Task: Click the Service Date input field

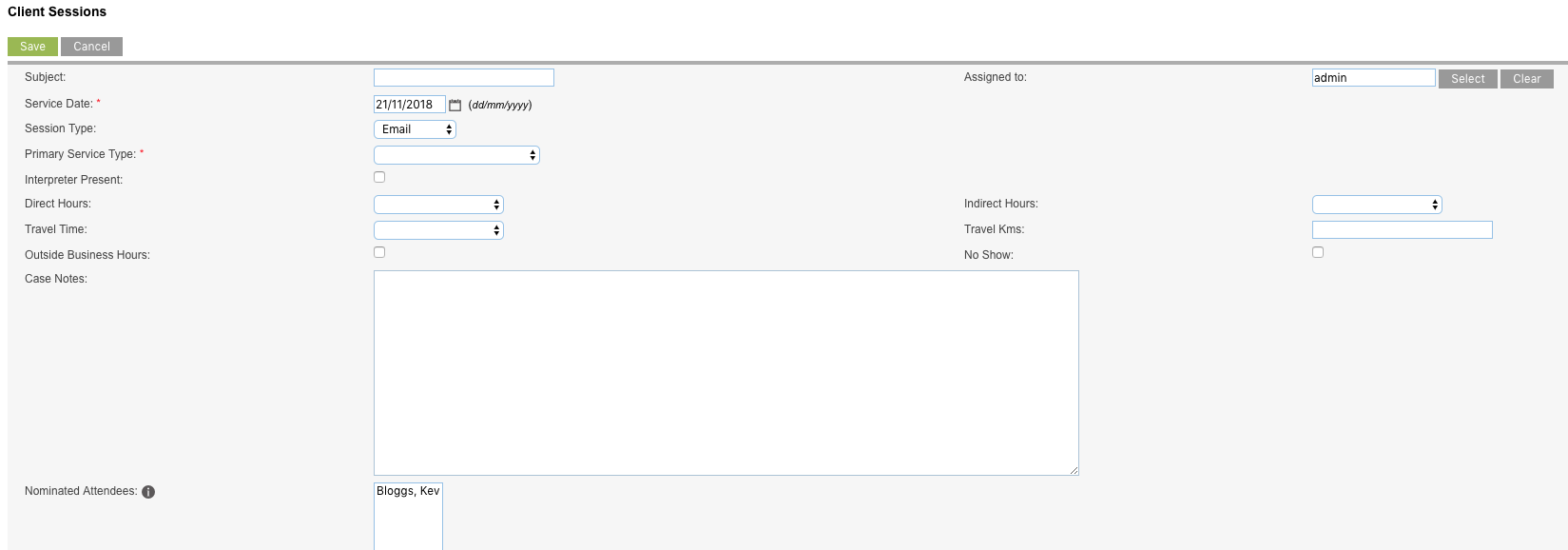Action: pyautogui.click(x=409, y=105)
